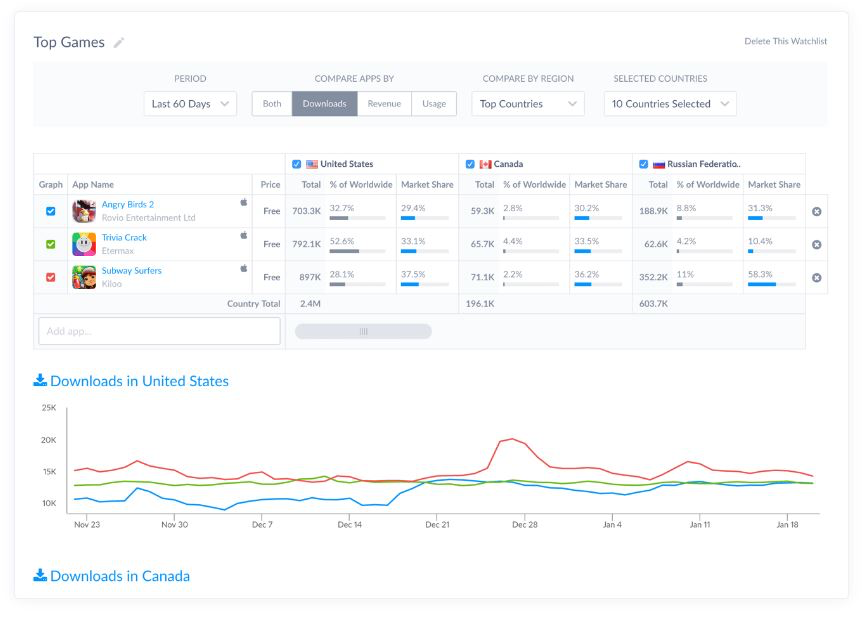The height and width of the screenshot is (621, 863).
Task: Open Downloads in Canada heading link
Action: coord(120,576)
